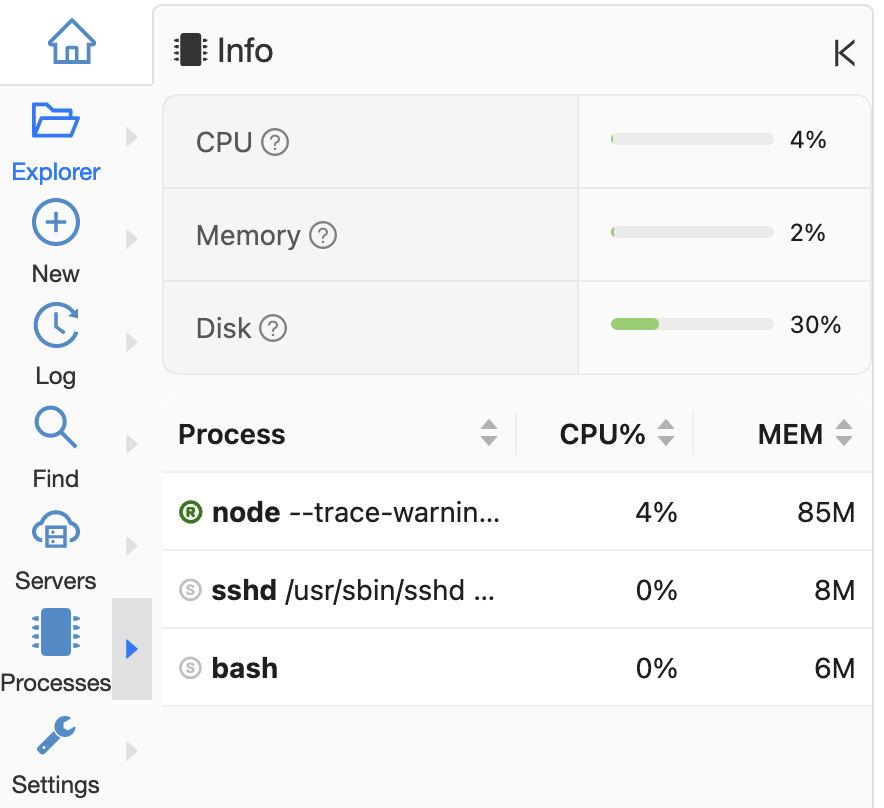
Task: Select the Processes chip icon
Action: coord(56,633)
